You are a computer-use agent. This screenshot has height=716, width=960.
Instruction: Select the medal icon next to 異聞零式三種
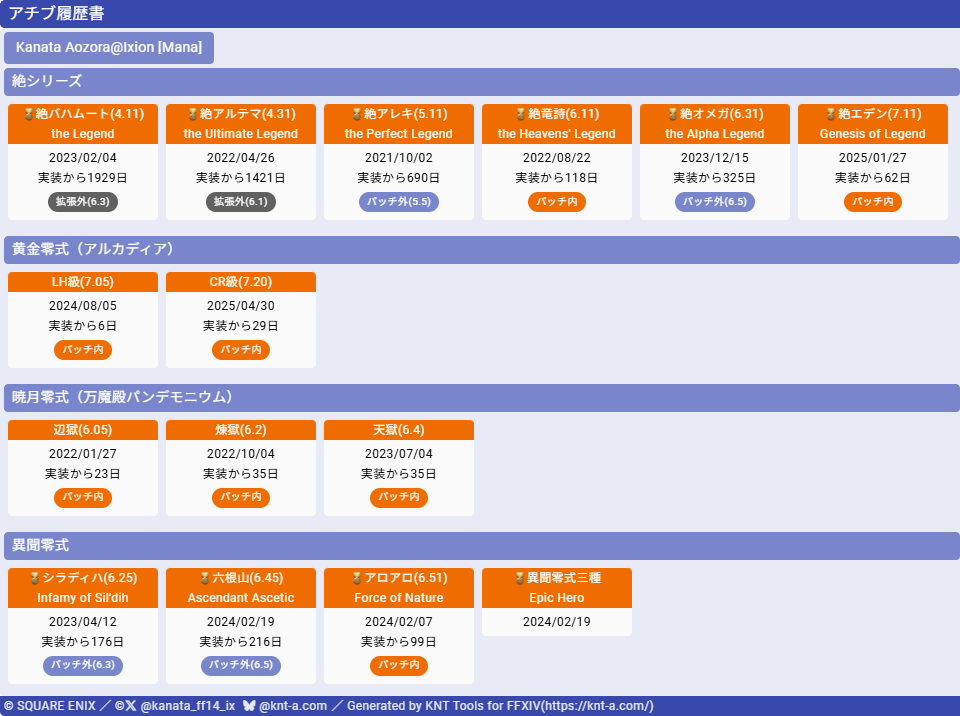coord(519,579)
